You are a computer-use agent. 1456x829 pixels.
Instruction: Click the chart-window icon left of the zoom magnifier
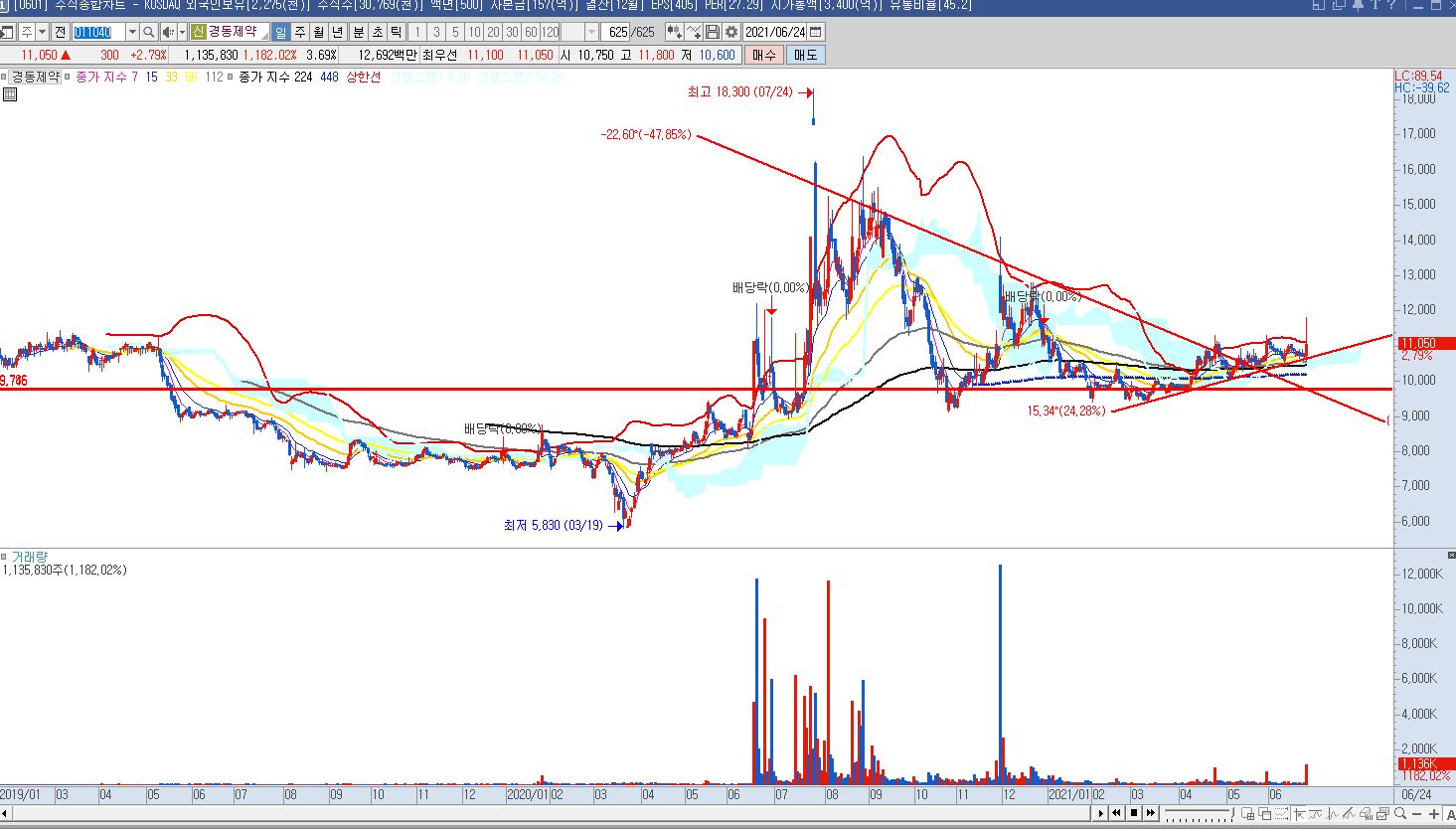[1383, 814]
